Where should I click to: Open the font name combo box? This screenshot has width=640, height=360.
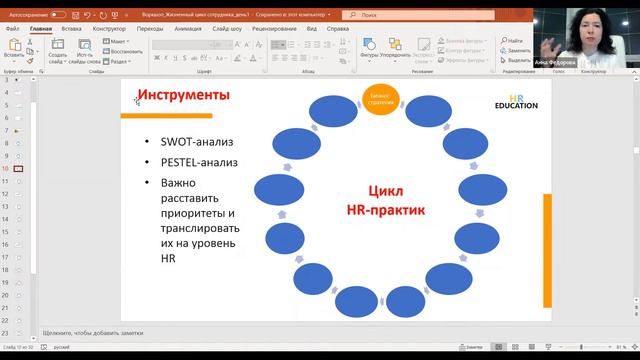click(182, 44)
